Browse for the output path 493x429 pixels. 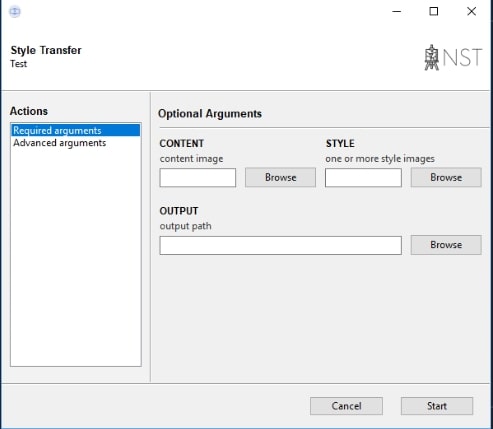(x=446, y=245)
